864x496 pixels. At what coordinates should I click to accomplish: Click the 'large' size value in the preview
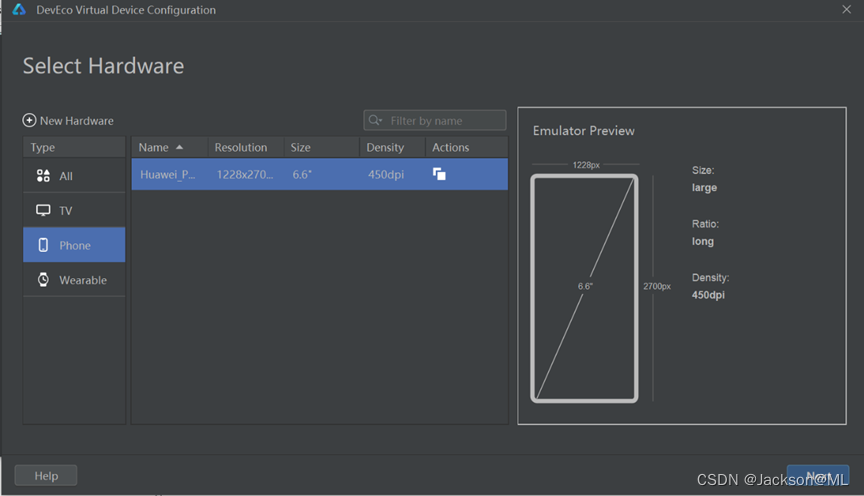[704, 188]
